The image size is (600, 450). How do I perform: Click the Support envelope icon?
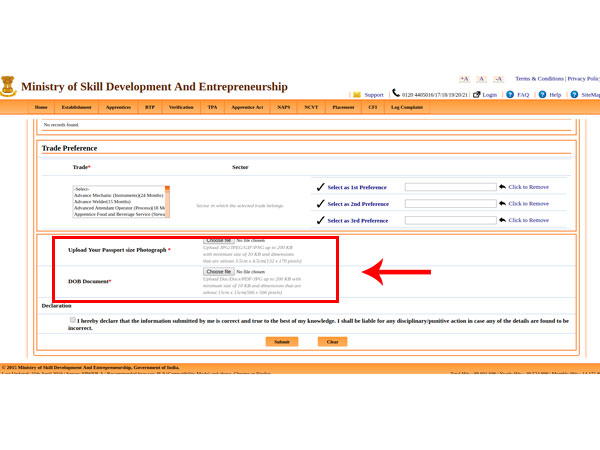pyautogui.click(x=357, y=95)
